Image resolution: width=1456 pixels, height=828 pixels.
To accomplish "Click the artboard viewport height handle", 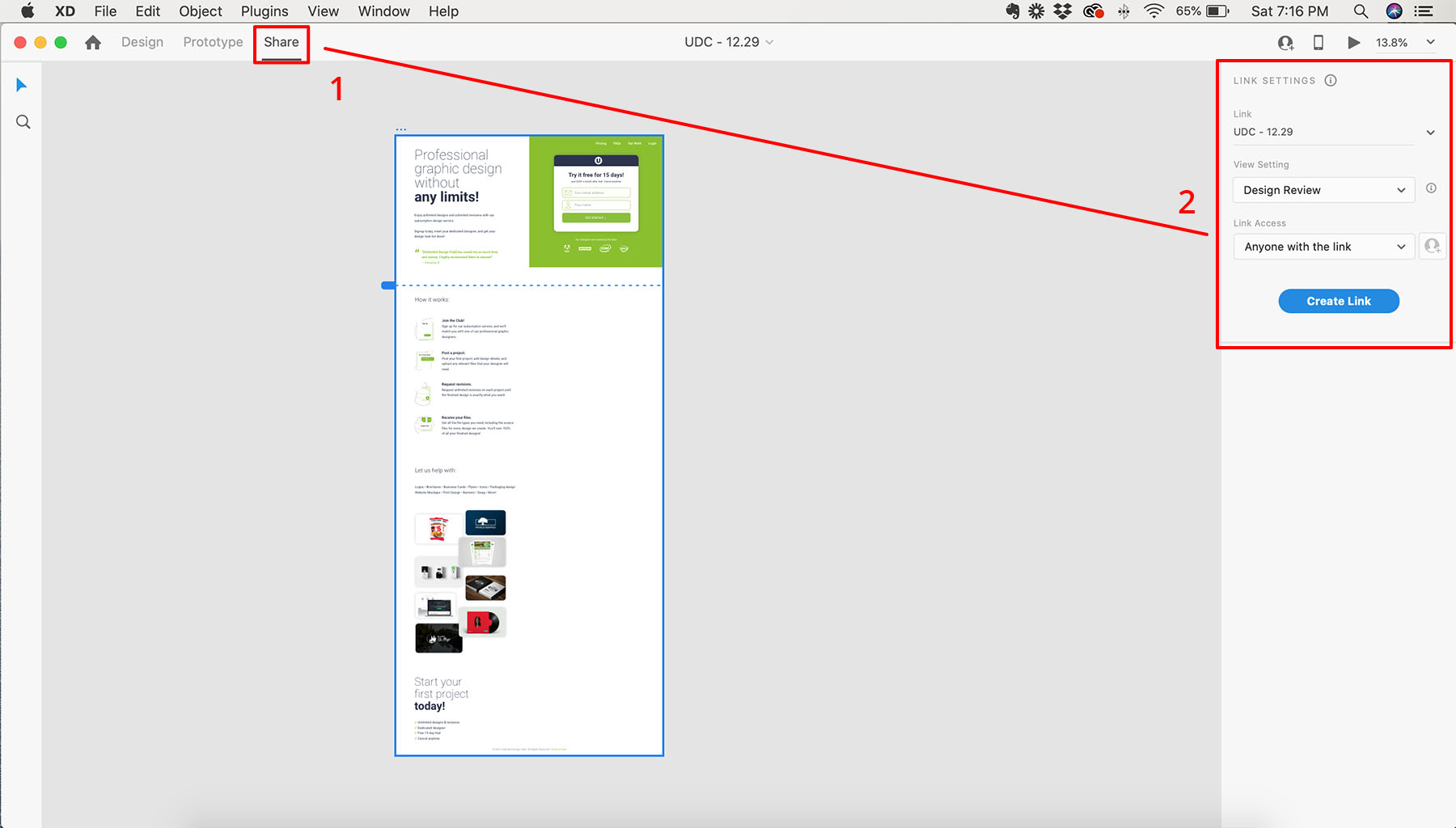I will coord(388,285).
